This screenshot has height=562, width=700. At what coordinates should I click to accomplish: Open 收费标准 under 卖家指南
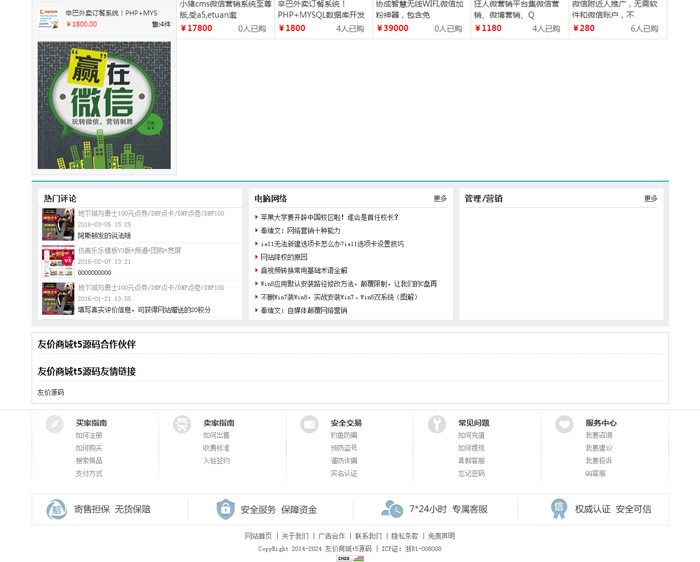click(x=217, y=448)
